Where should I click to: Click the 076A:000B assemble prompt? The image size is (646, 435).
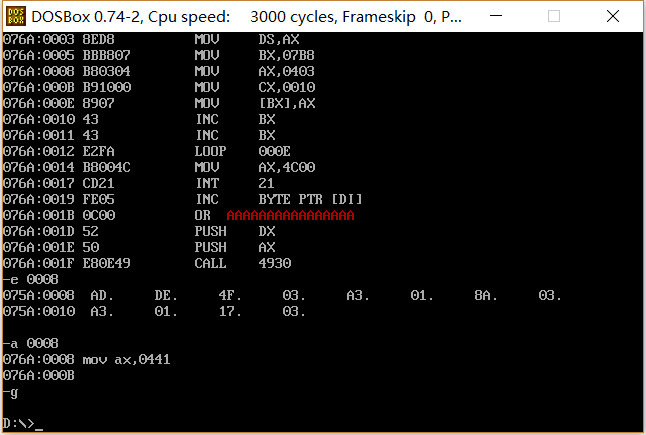39,376
